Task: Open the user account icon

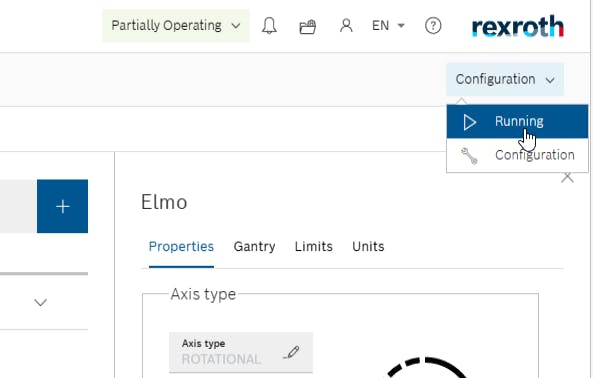Action: [346, 26]
